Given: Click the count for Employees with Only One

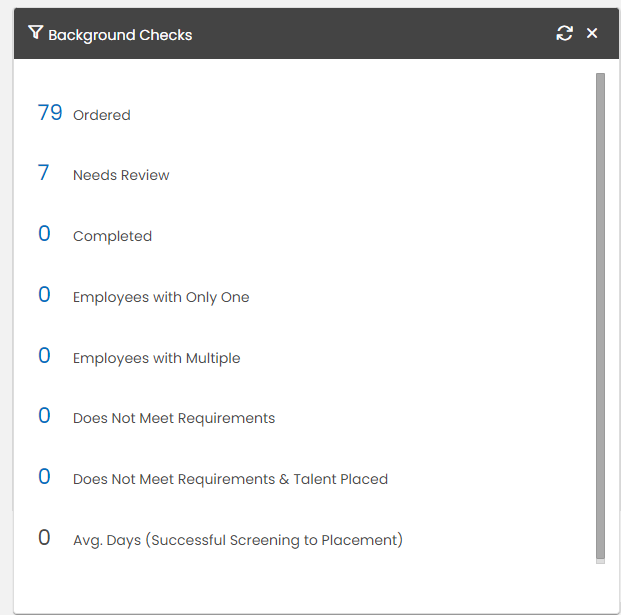Looking at the screenshot, I should tap(44, 294).
